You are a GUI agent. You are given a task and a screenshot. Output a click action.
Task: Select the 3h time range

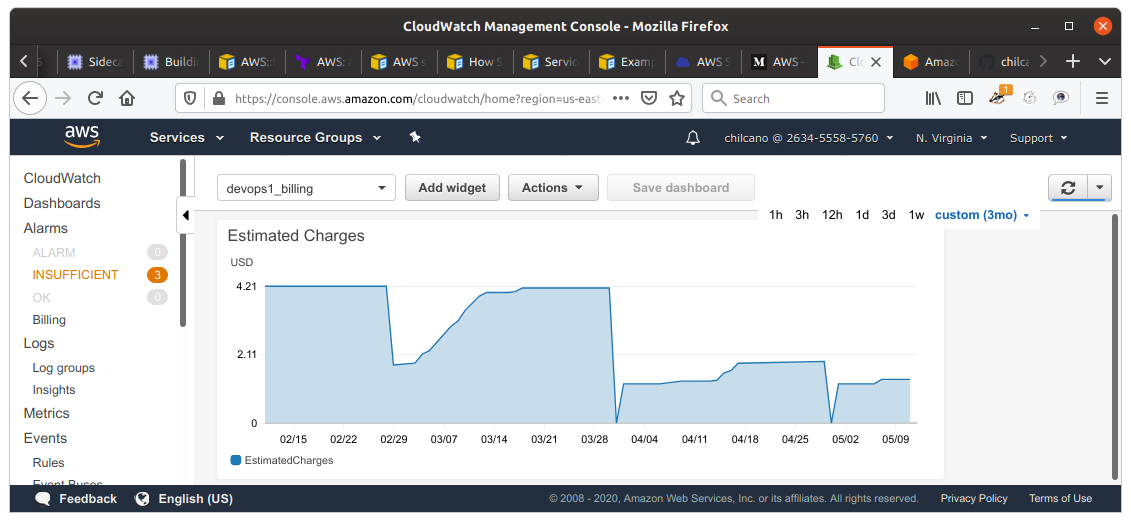click(x=802, y=215)
